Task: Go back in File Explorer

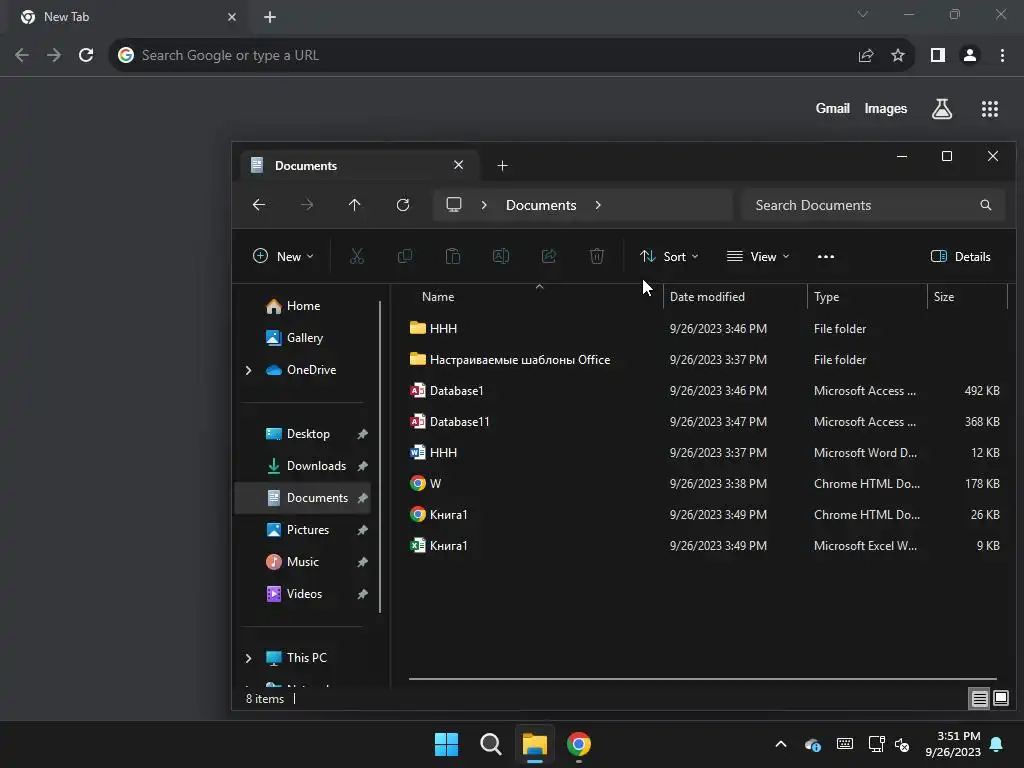Action: (x=259, y=205)
